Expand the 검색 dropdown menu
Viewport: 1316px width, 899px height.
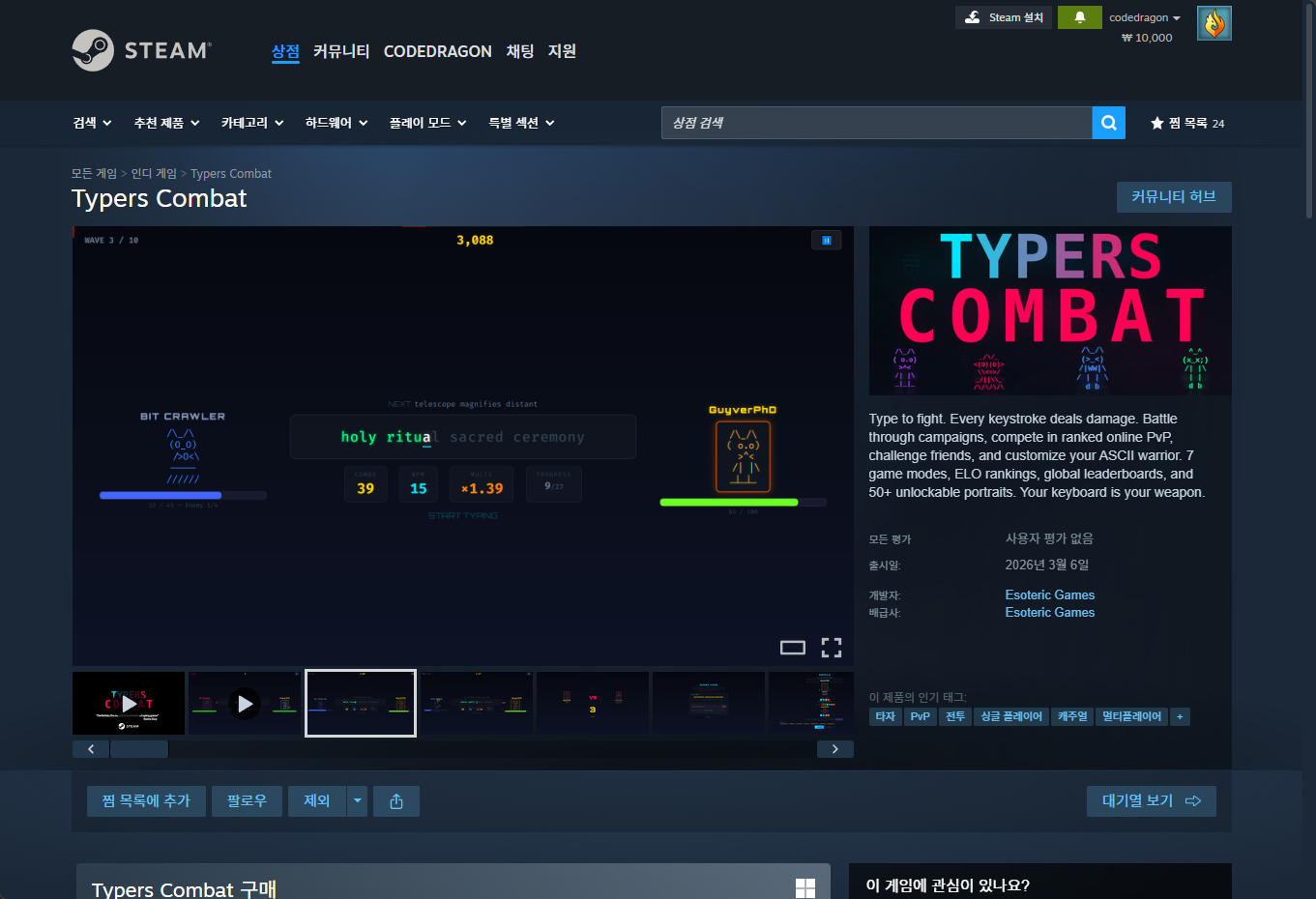pos(93,123)
